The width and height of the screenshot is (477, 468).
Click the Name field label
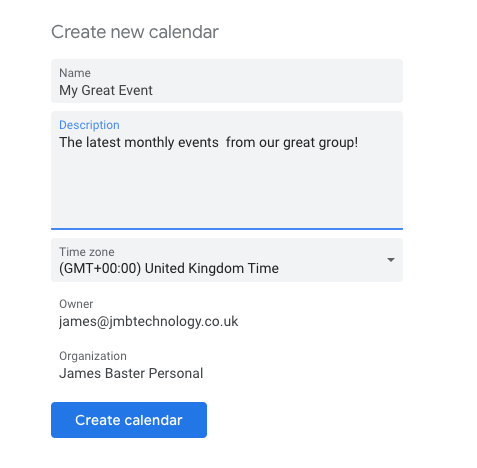point(75,73)
